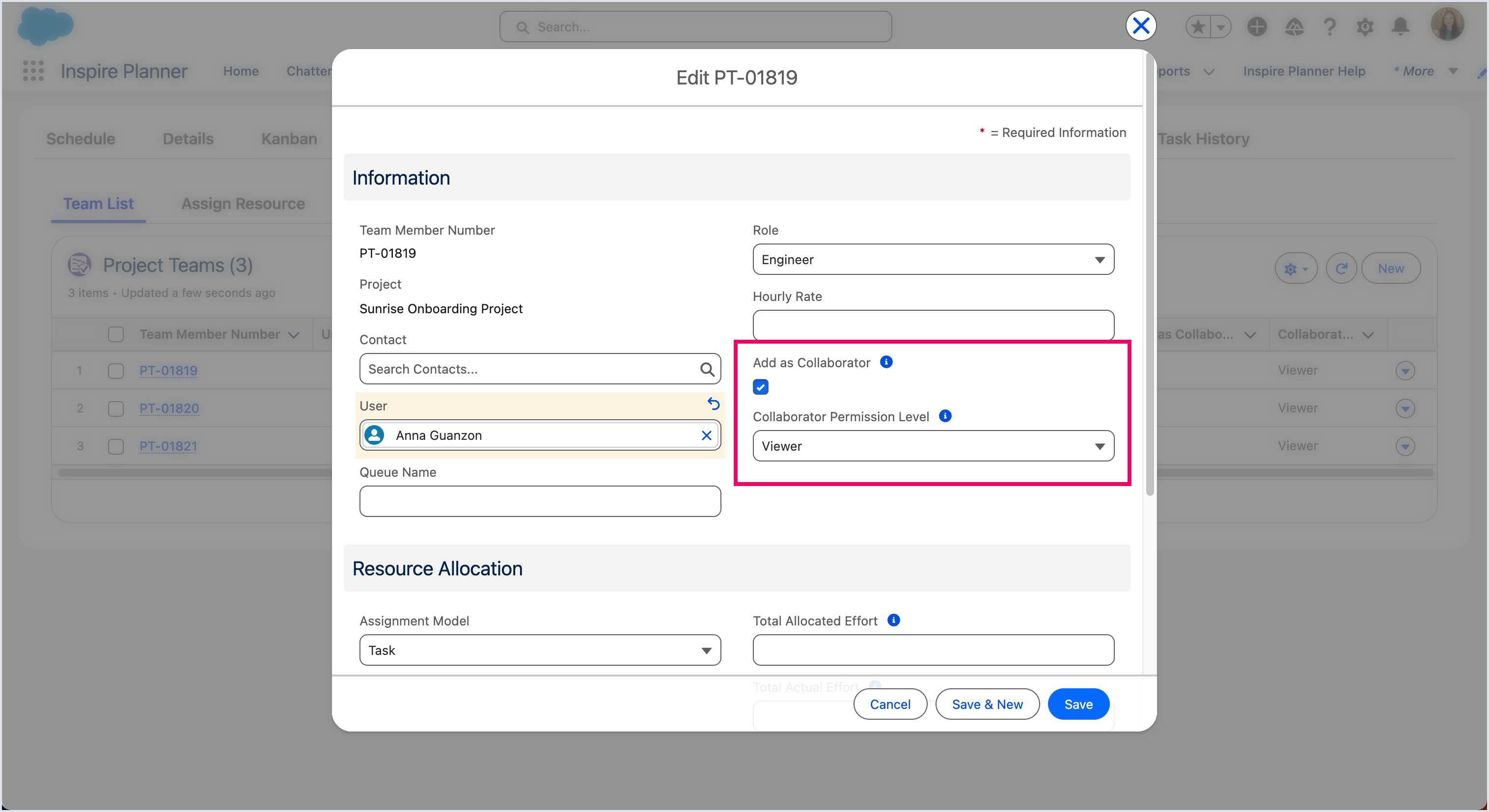Screen dimensions: 1489x812
Task: Click the Save button
Action: (x=1078, y=704)
